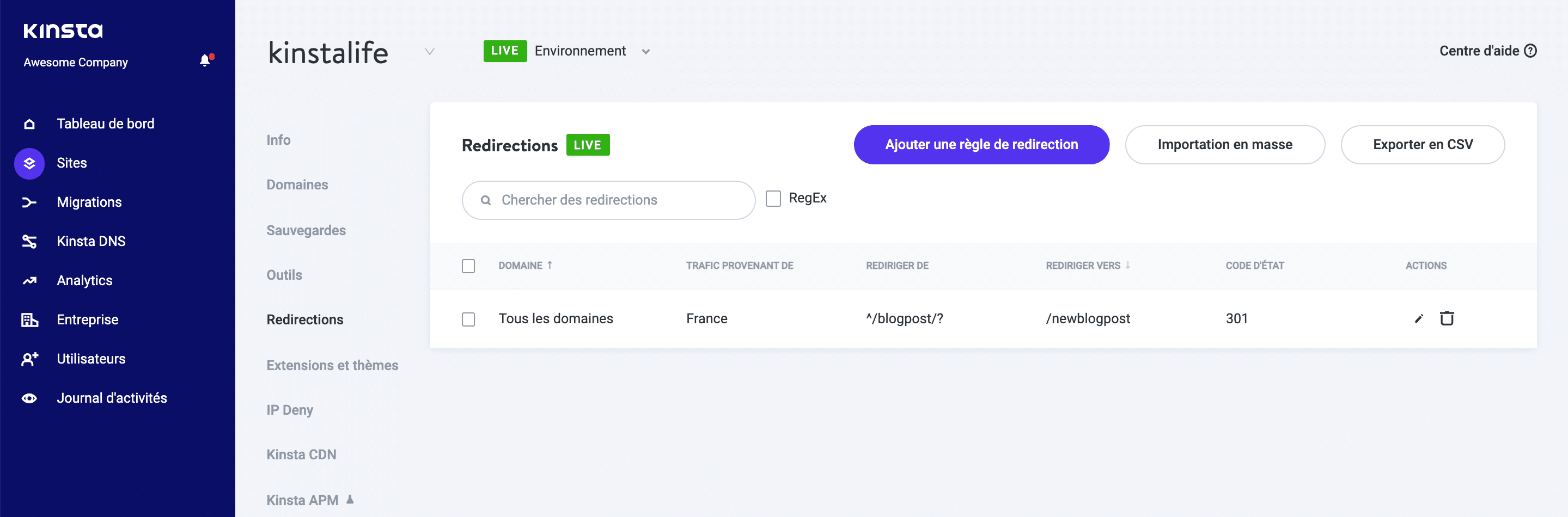The width and height of the screenshot is (1568, 517).
Task: Delete the /blogpost redirect with trash icon
Action: point(1447,318)
